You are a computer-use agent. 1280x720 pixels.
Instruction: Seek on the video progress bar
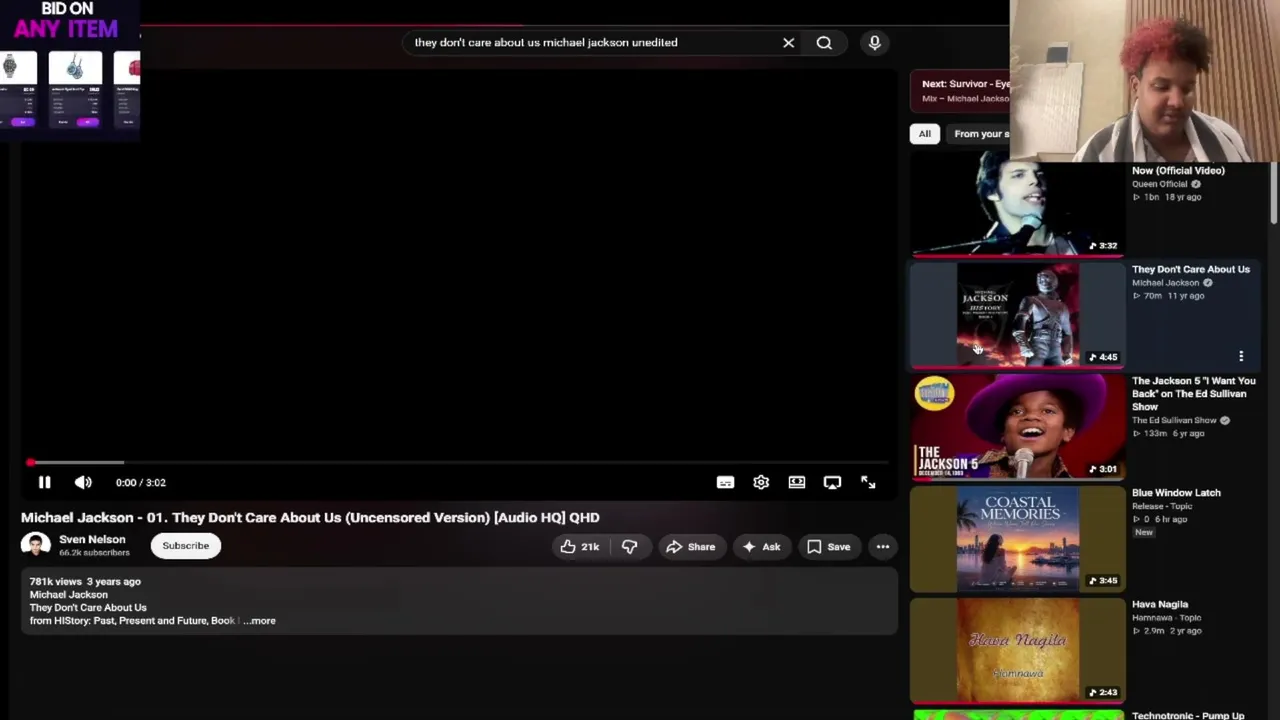tap(458, 462)
